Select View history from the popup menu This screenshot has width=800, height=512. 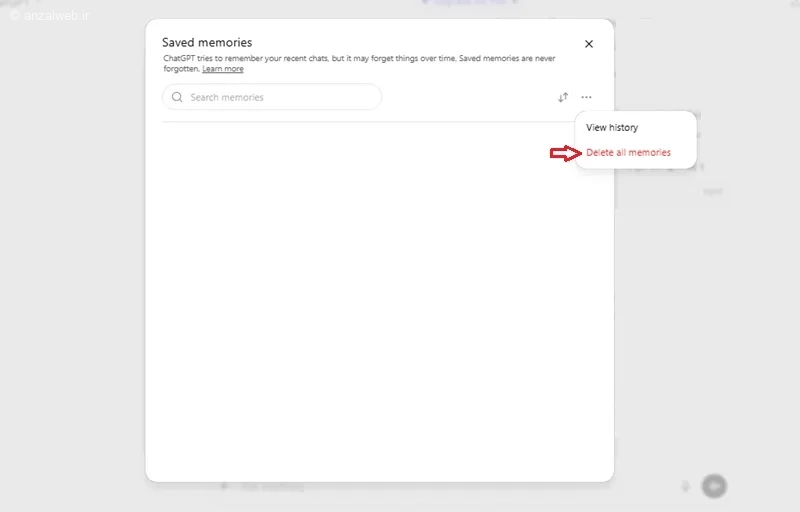(612, 127)
